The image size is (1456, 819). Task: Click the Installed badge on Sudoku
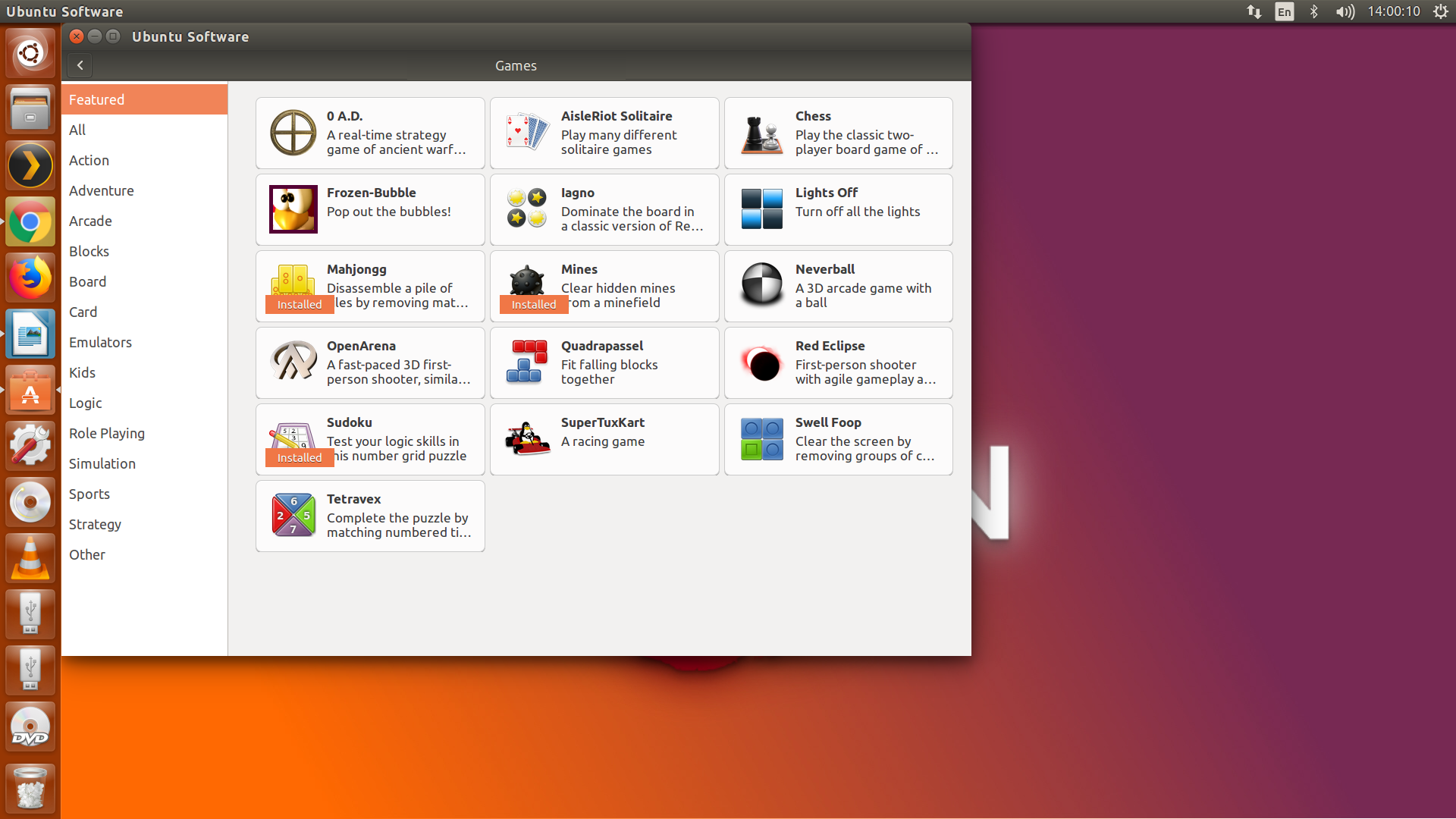(300, 457)
